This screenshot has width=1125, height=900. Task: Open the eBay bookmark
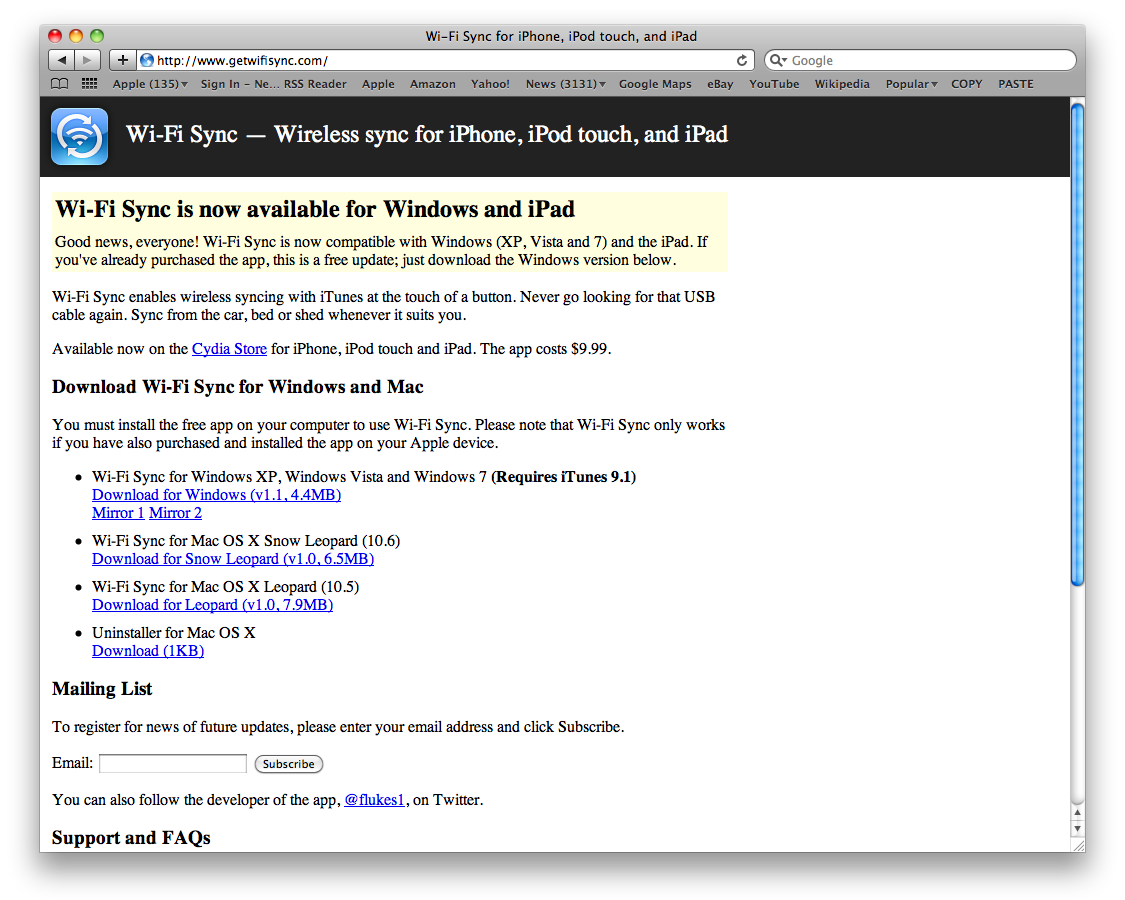pos(720,84)
